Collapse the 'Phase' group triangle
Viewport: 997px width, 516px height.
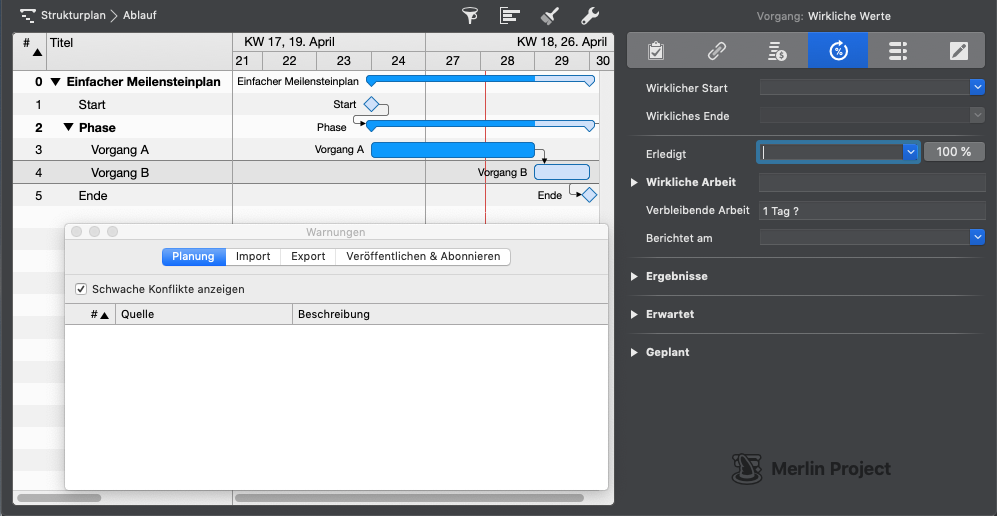click(x=68, y=127)
